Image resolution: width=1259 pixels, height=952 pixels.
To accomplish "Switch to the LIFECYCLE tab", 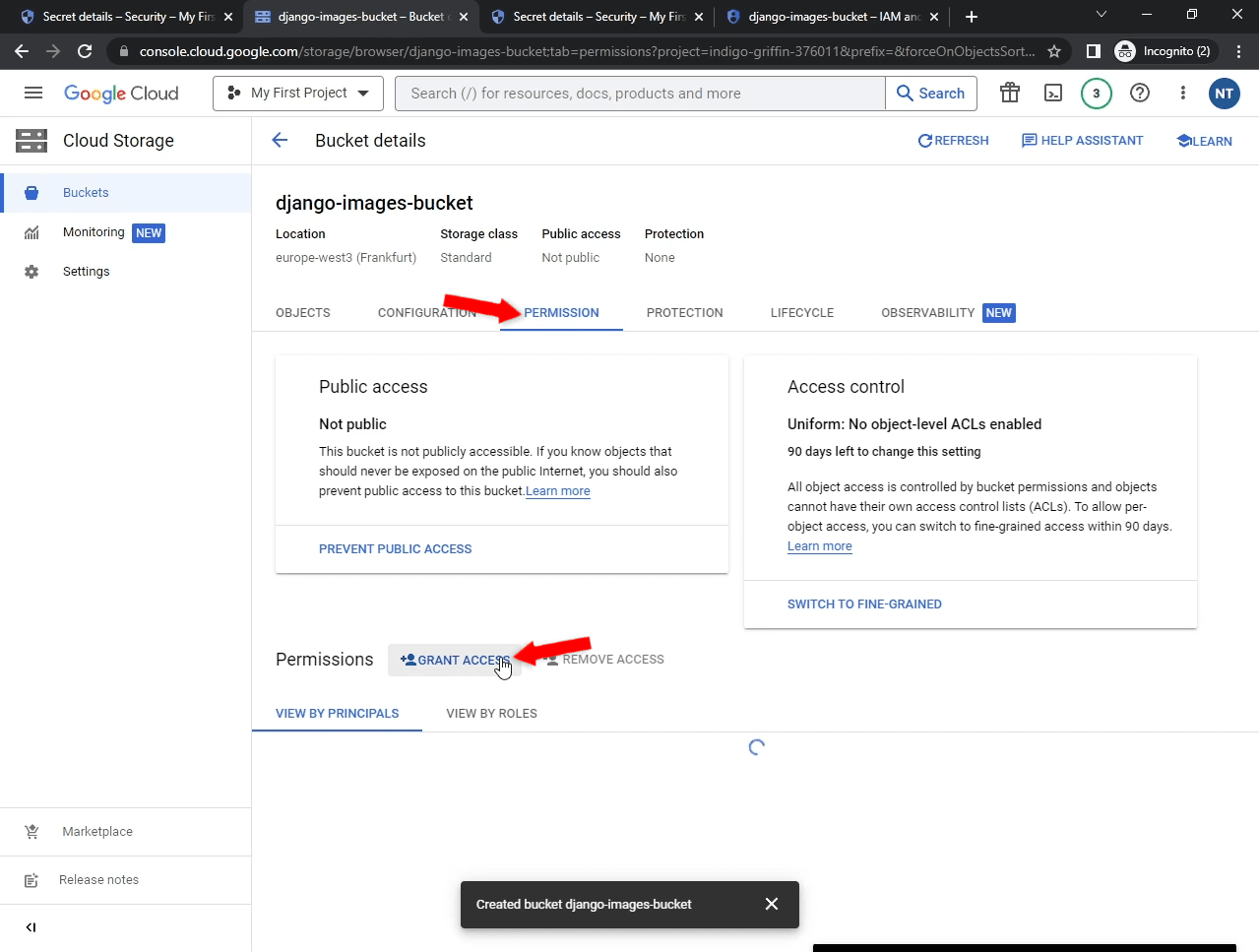I will pyautogui.click(x=801, y=312).
